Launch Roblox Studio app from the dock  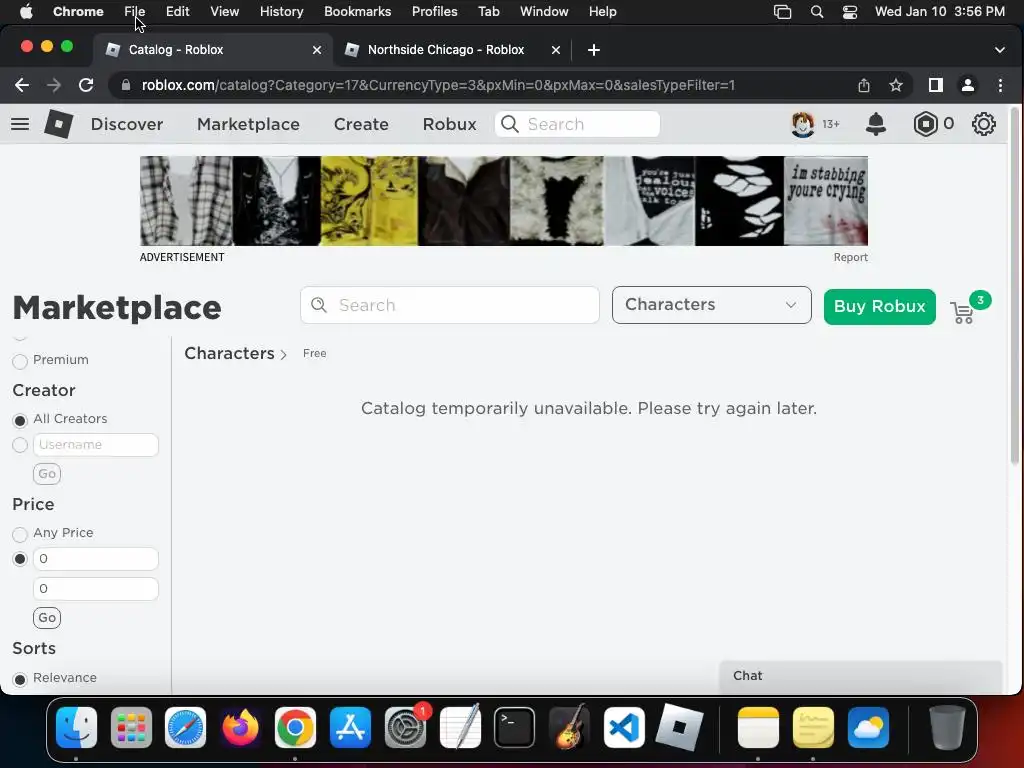[x=679, y=728]
